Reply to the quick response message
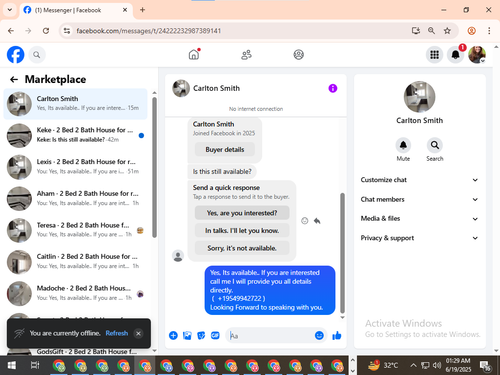500x375 pixels. (x=317, y=221)
